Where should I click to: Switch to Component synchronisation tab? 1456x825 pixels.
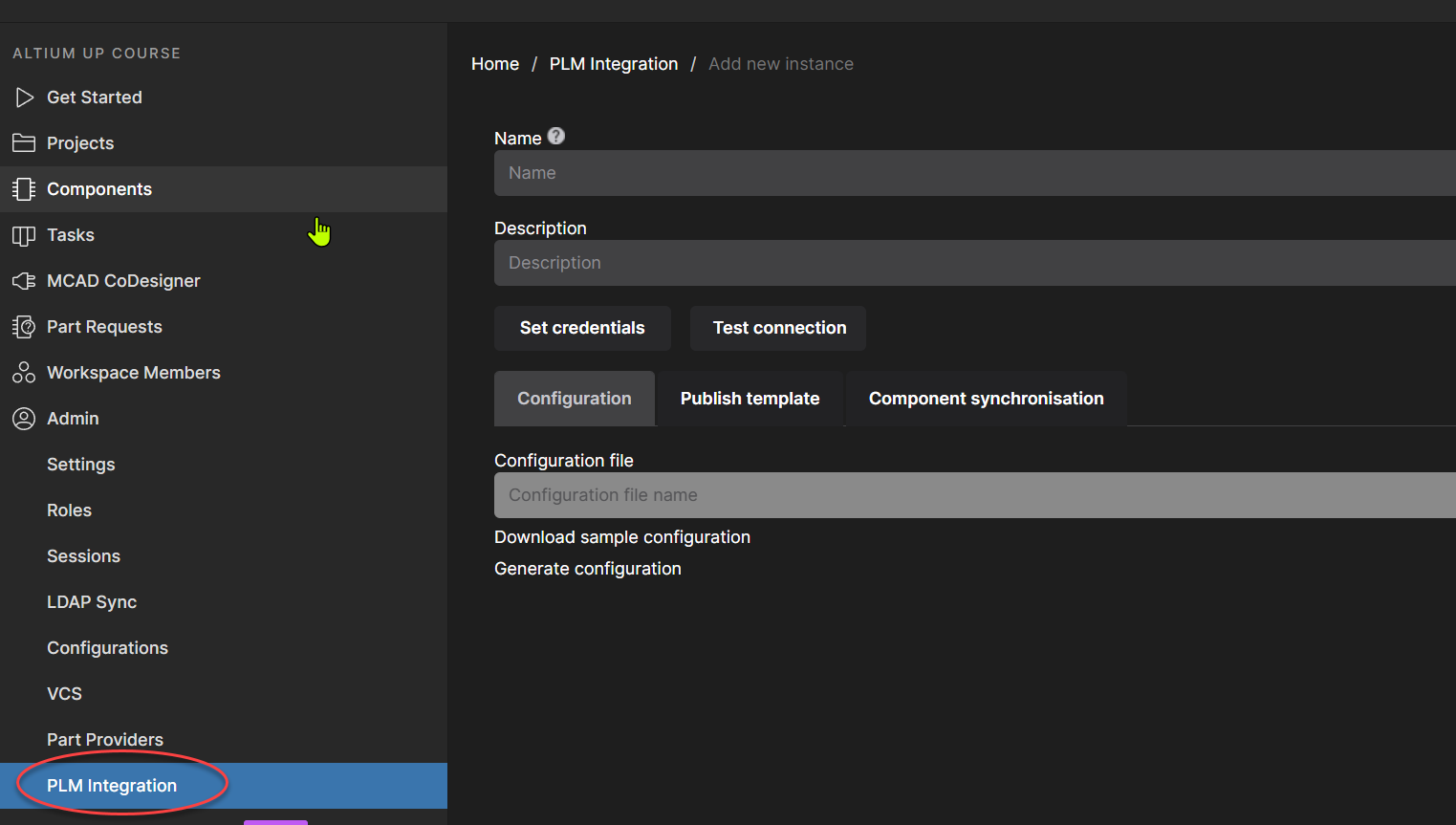tap(987, 399)
